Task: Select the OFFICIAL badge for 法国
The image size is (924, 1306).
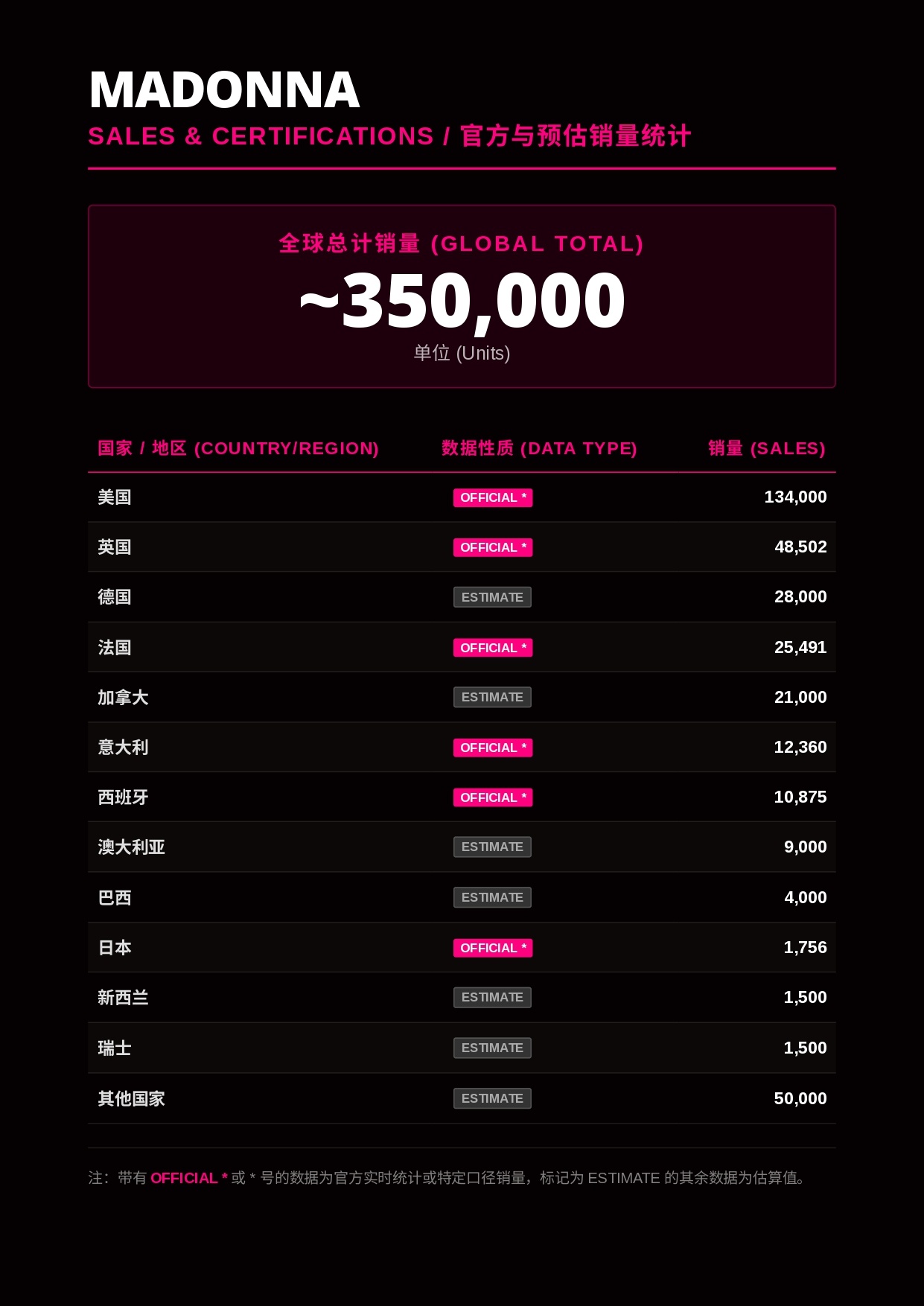Action: coord(492,648)
